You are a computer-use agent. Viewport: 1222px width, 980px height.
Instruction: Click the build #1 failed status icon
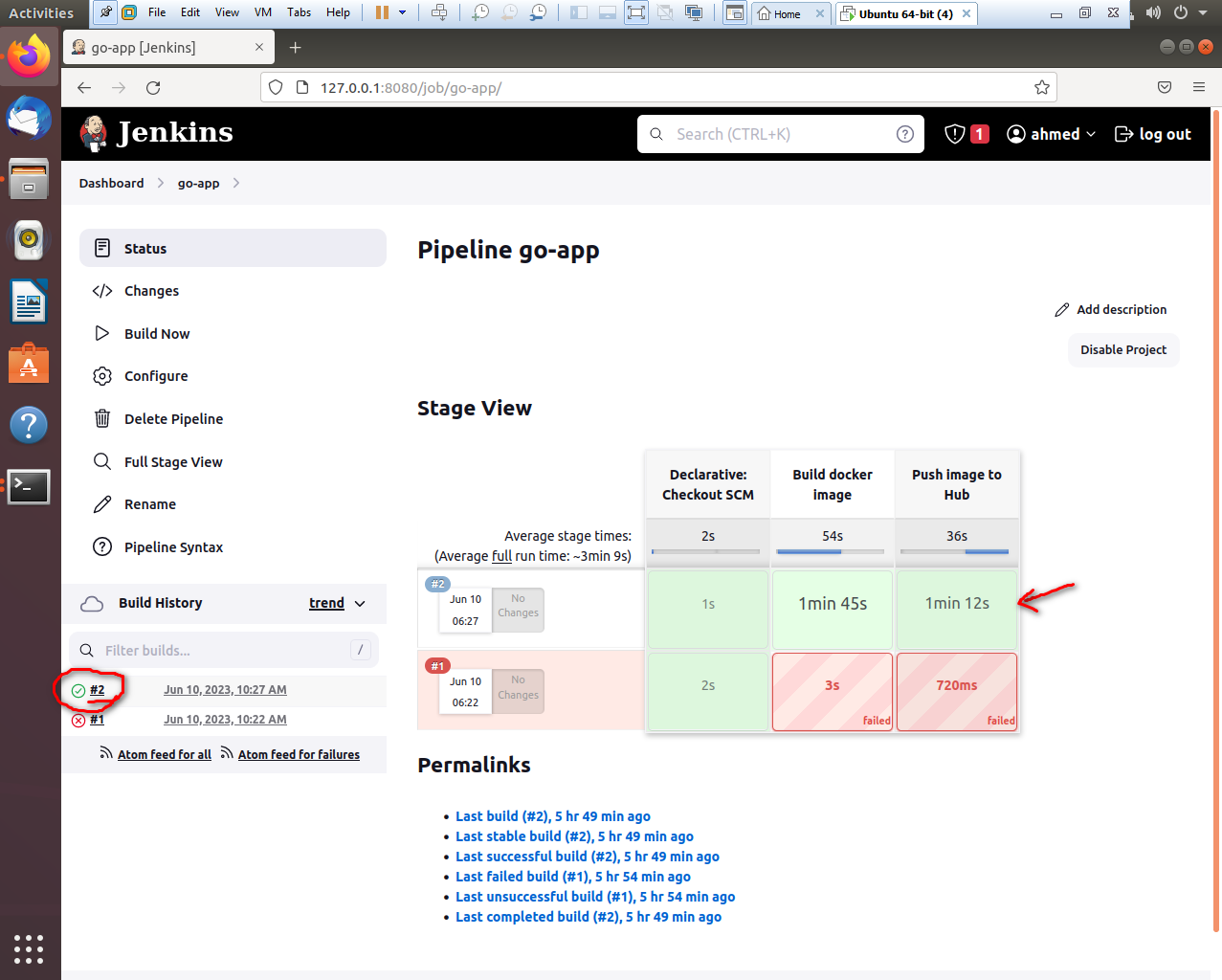tap(78, 720)
